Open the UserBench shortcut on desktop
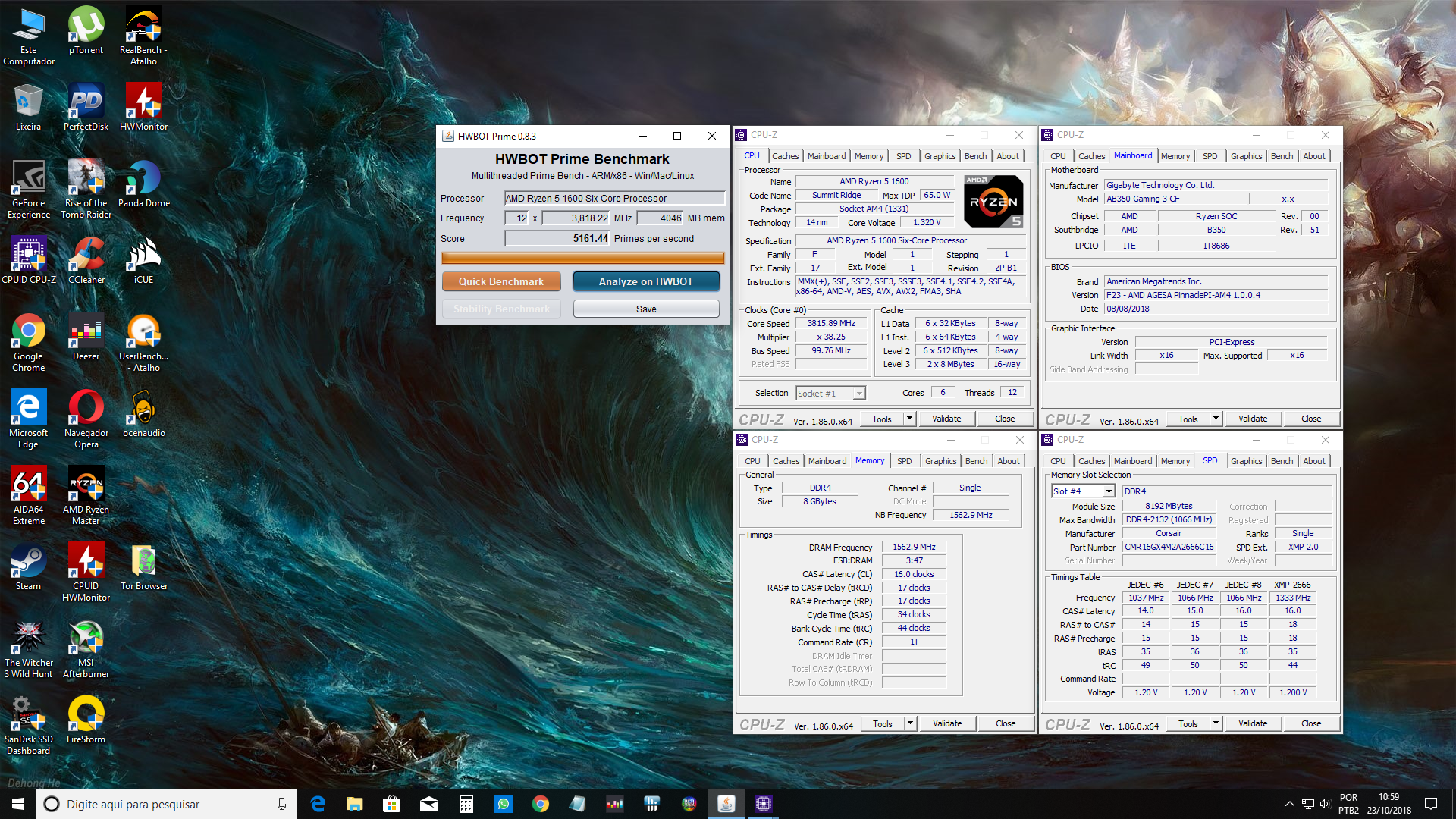The width and height of the screenshot is (1456, 819). (143, 342)
